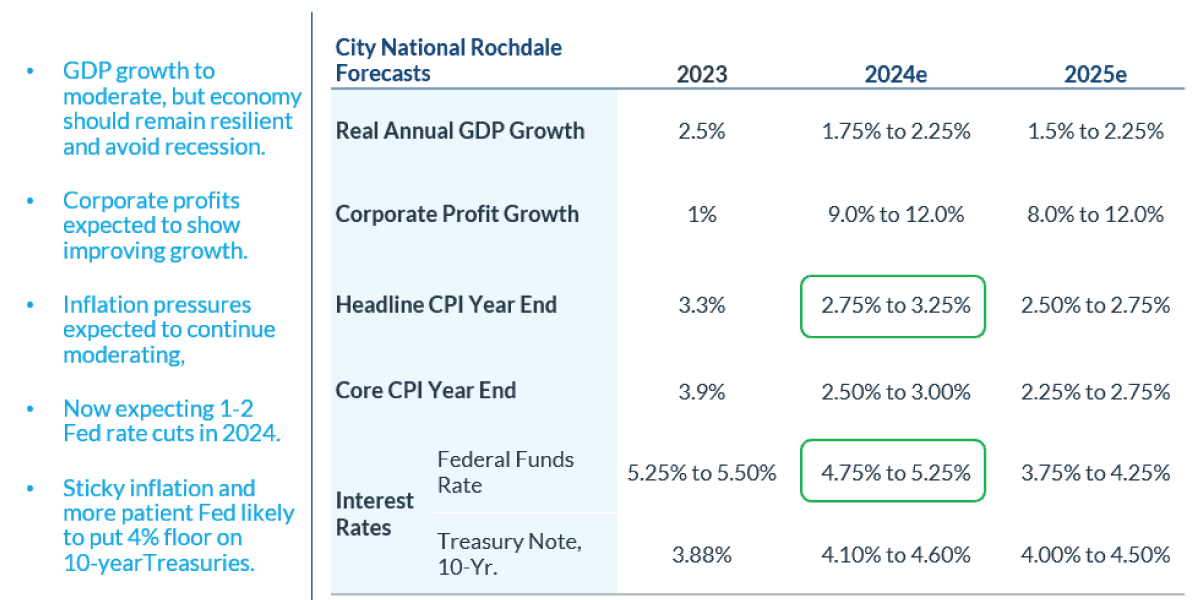1200x600 pixels.
Task: Select the bullet about sticky inflation
Action: pos(178,525)
